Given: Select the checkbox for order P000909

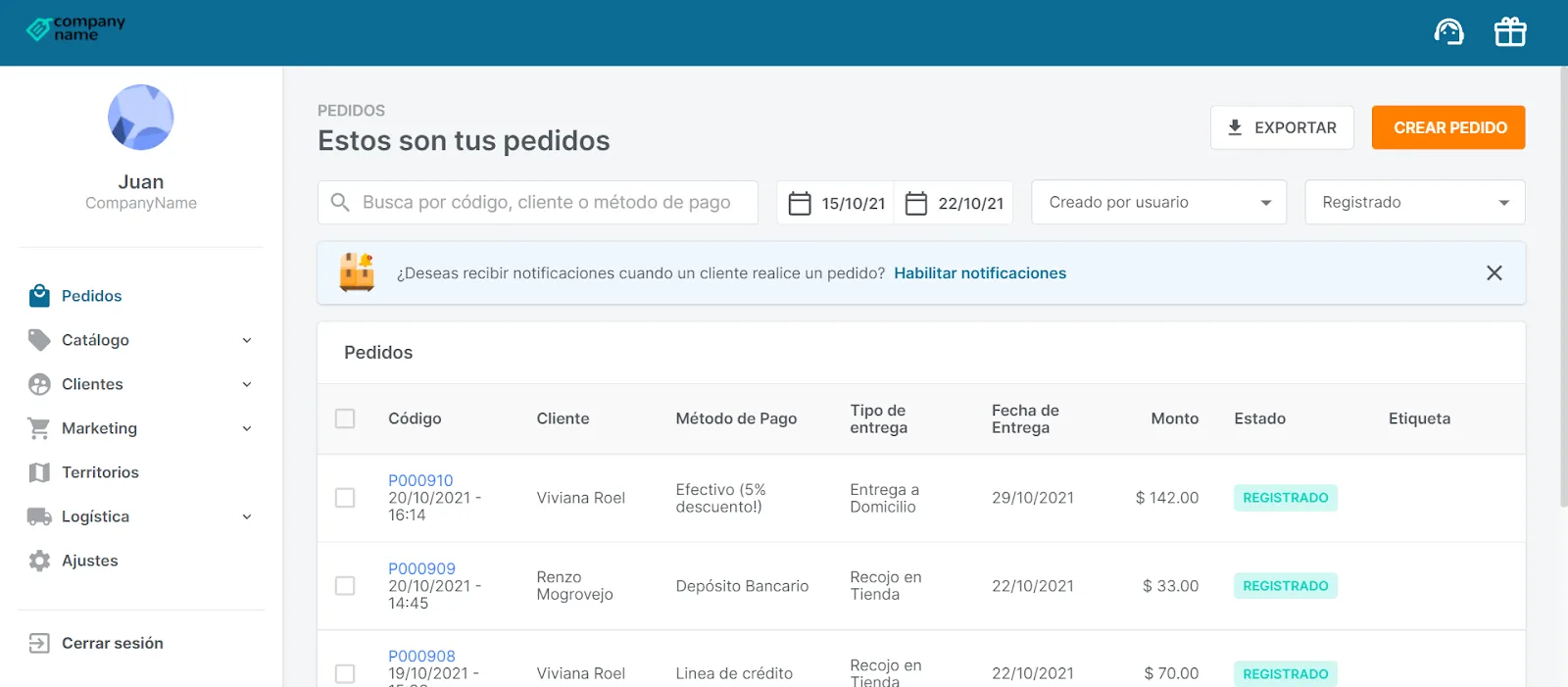Looking at the screenshot, I should coord(345,586).
